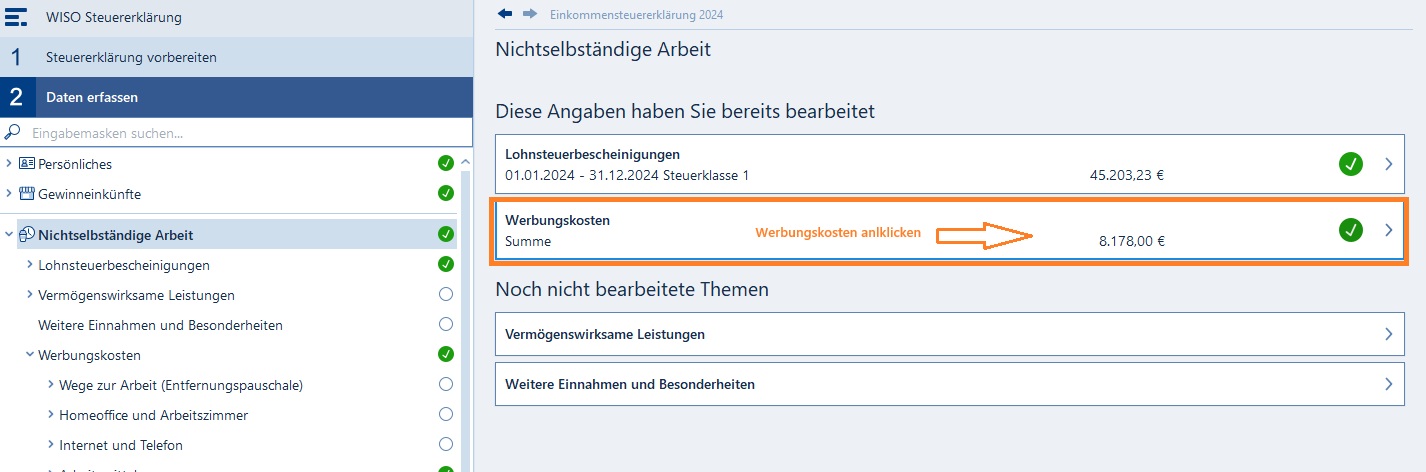The height and width of the screenshot is (472, 1426).
Task: Select Weitere Einnahmen und Besonderheiten tree entry
Action: [x=160, y=325]
